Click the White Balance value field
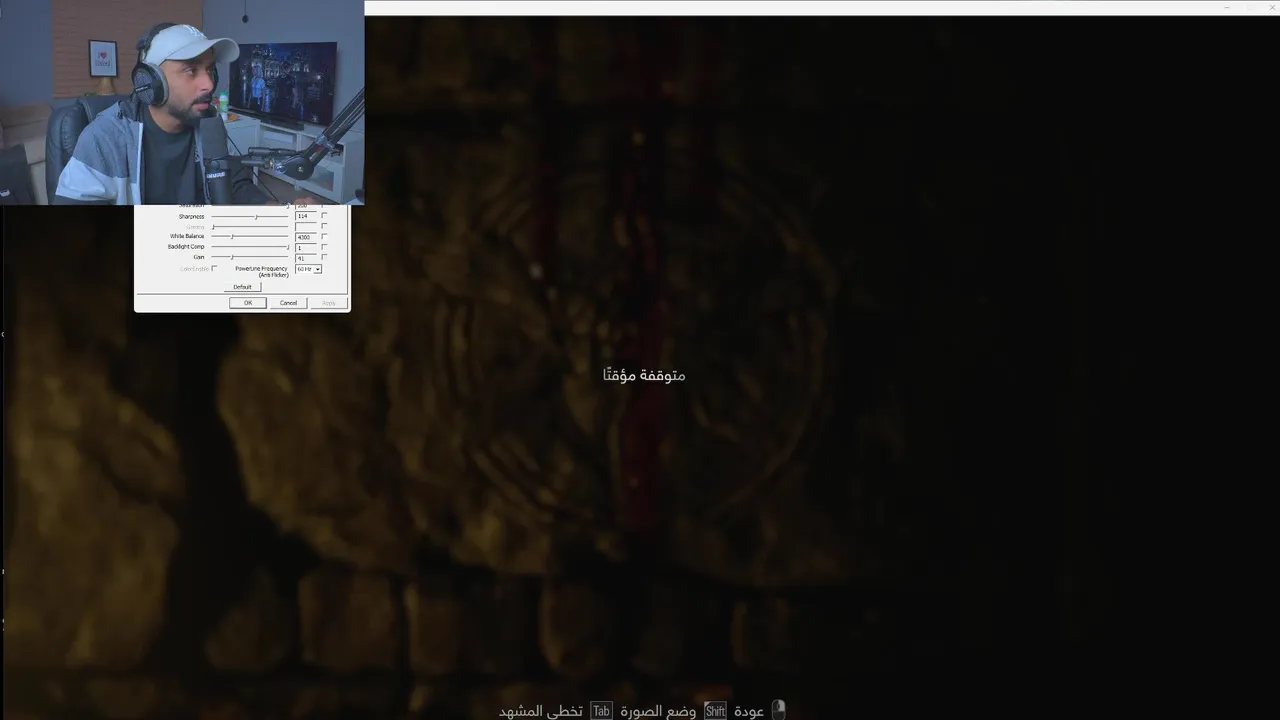 pos(306,237)
